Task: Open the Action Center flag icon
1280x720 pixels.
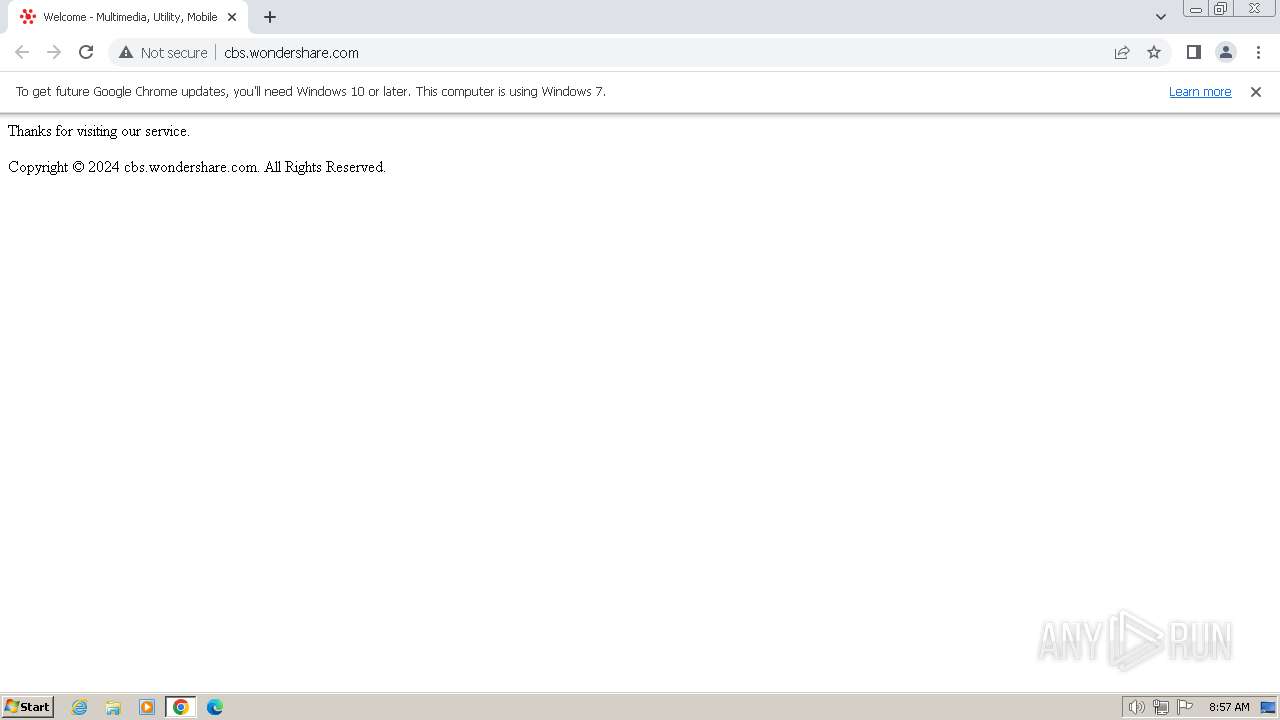Action: click(x=1185, y=707)
